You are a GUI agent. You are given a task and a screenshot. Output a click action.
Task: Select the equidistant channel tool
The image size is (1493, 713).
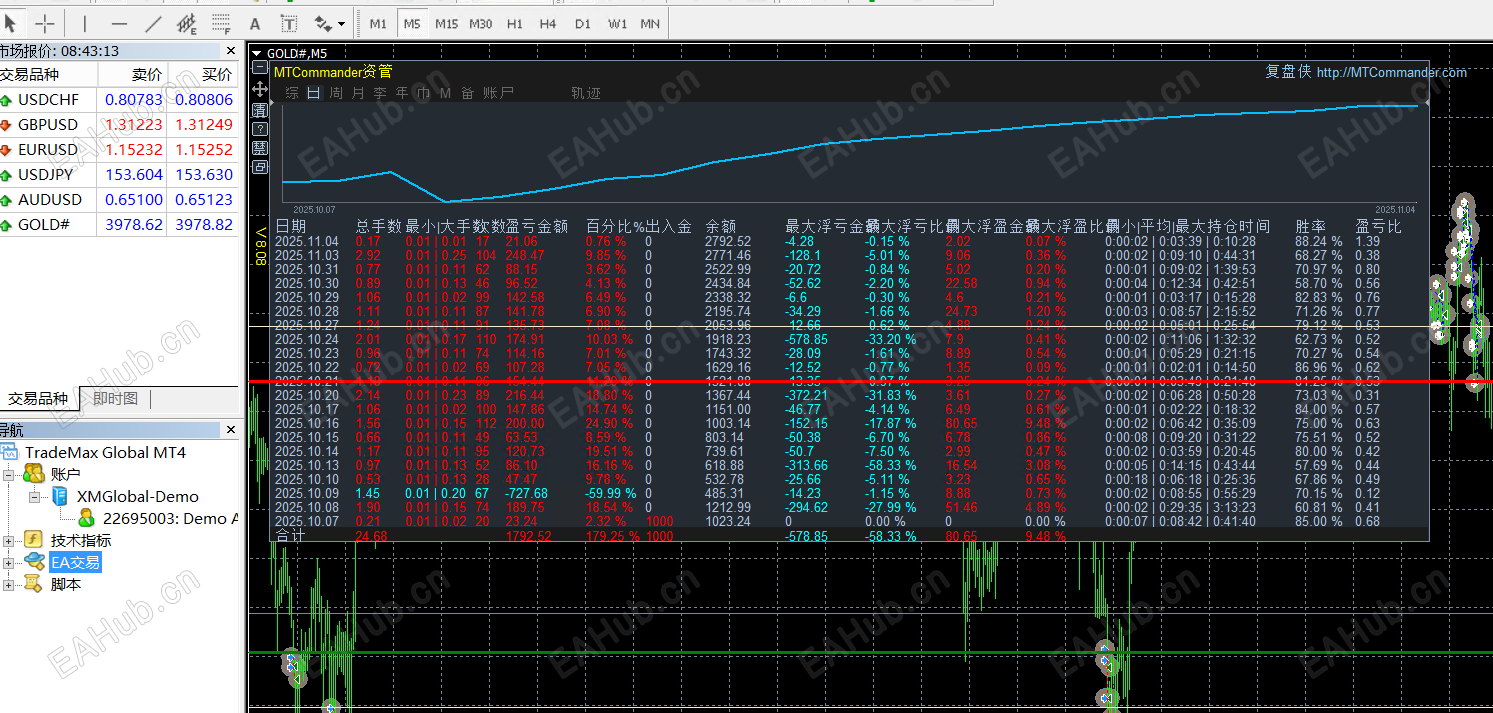[186, 22]
